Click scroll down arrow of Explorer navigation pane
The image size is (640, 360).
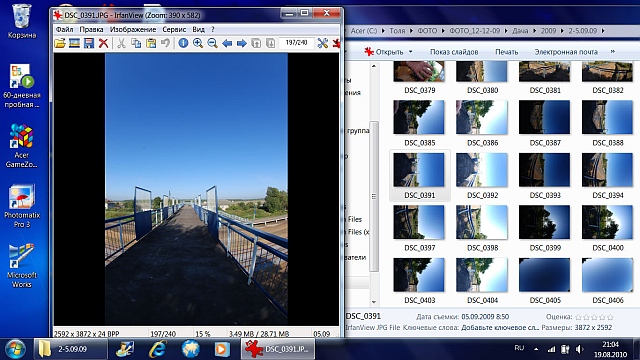pyautogui.click(x=374, y=302)
